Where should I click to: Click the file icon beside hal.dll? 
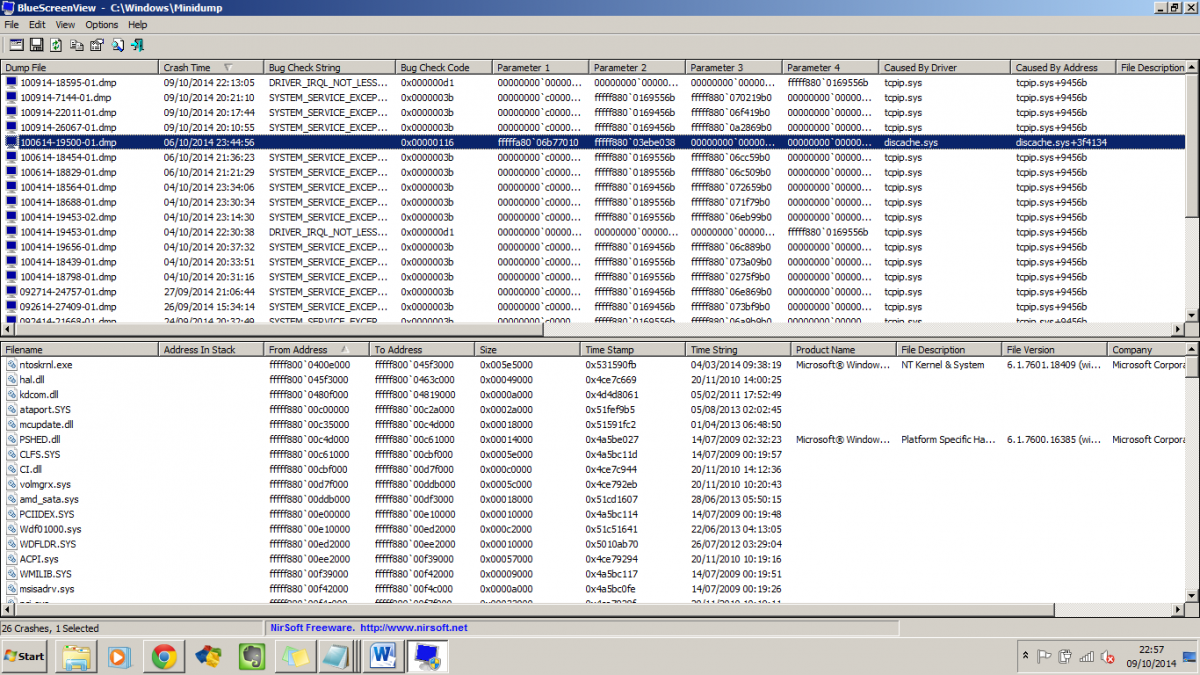(11, 380)
